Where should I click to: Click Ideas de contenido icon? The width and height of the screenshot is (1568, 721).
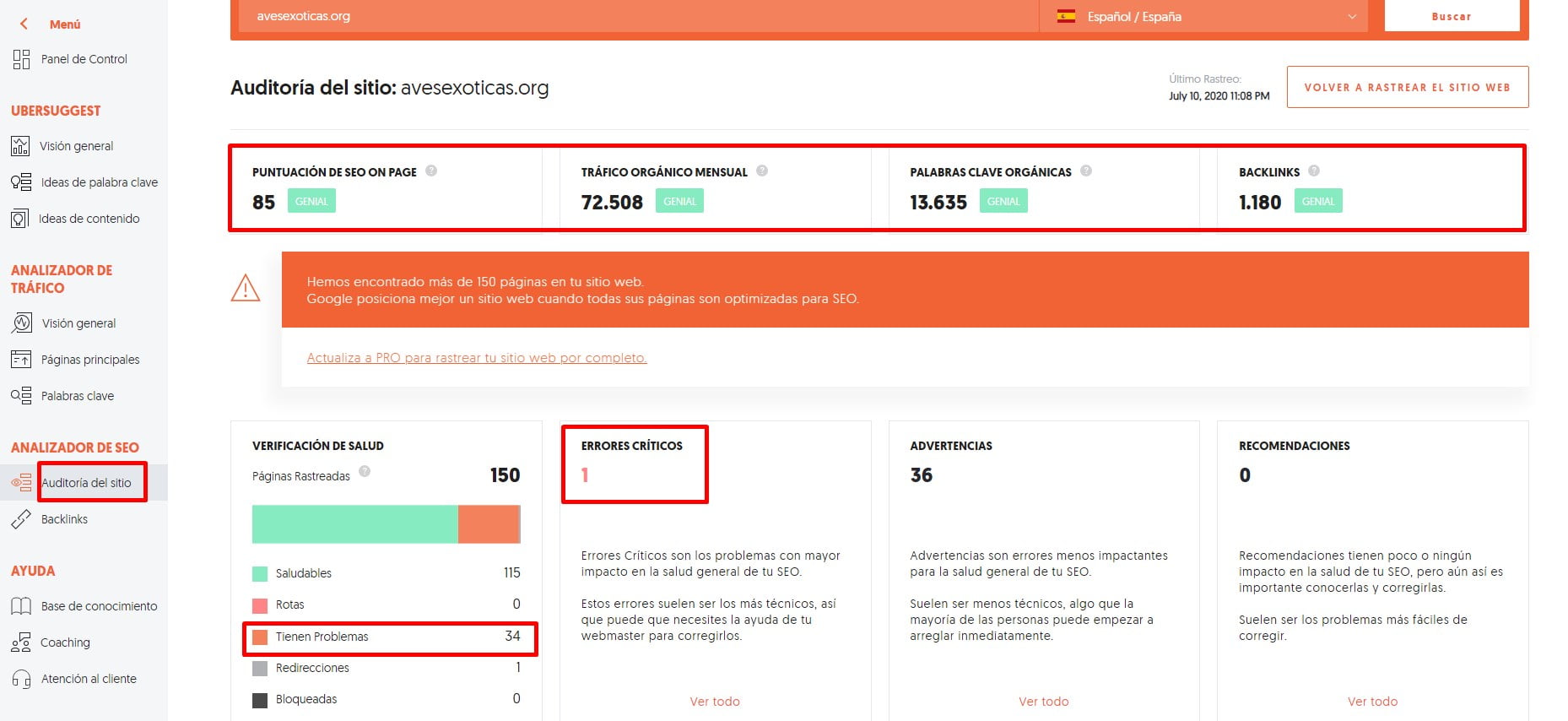click(19, 219)
